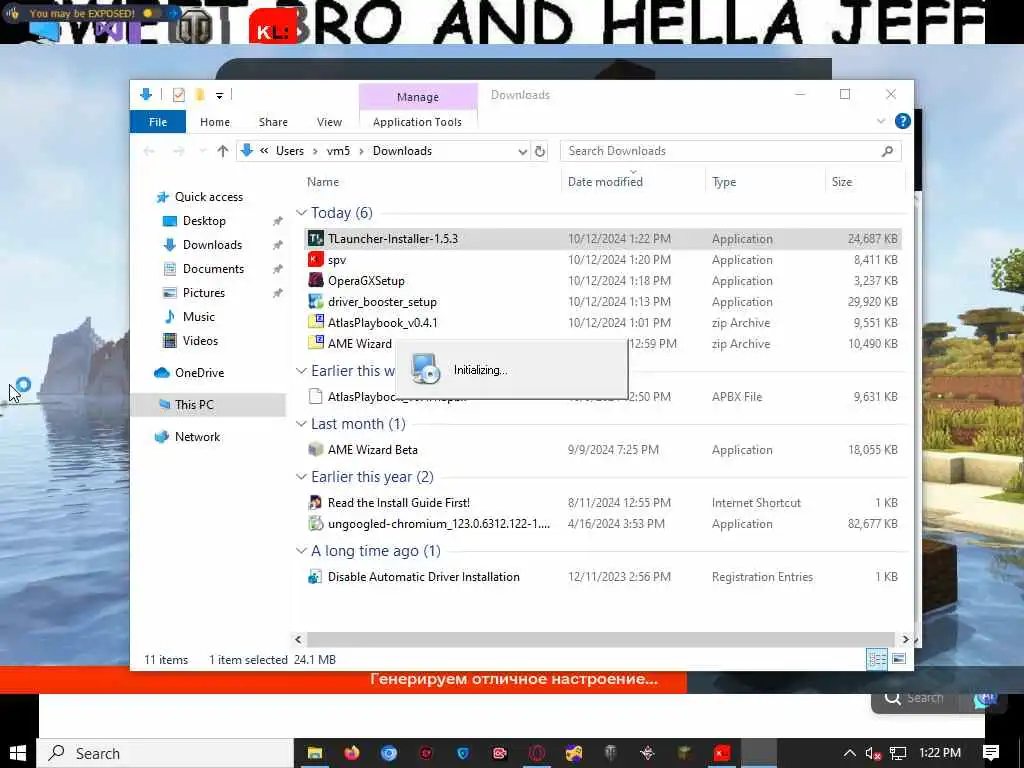Click the Properties quick access toolbar icon

pyautogui.click(x=178, y=95)
